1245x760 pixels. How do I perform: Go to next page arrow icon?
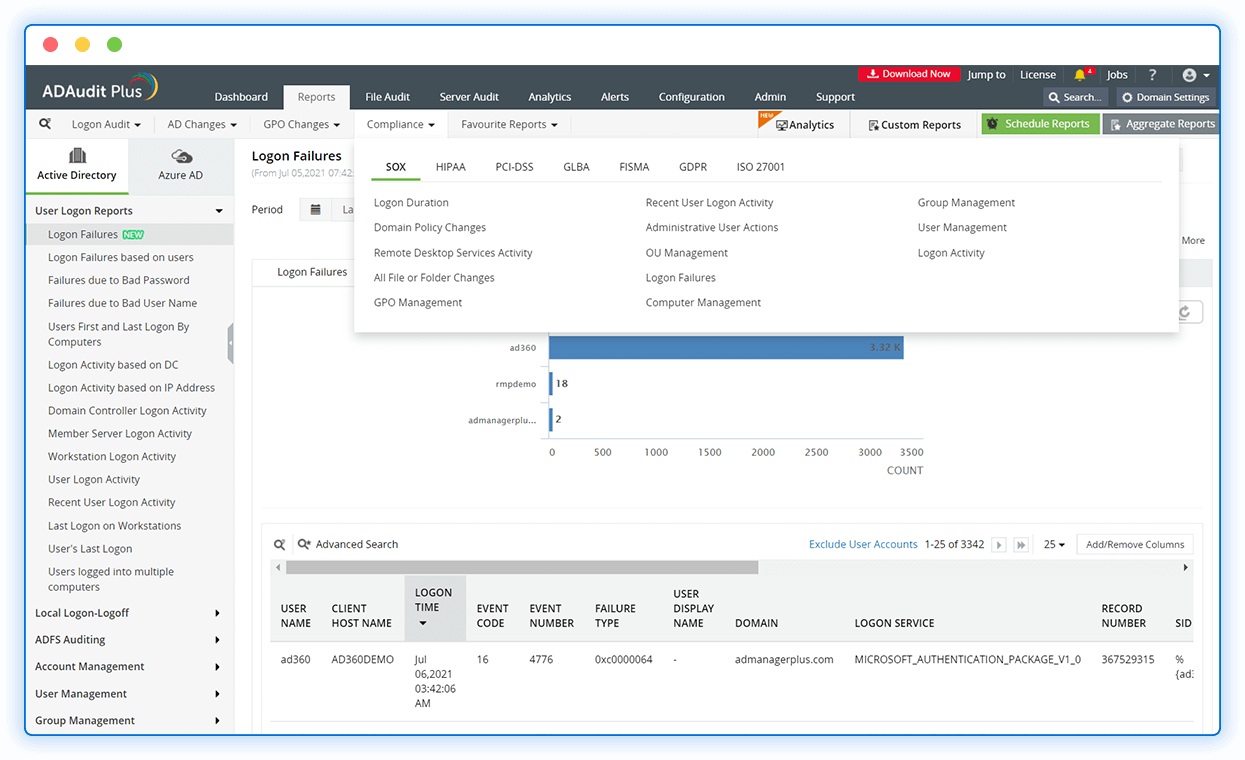click(x=998, y=545)
